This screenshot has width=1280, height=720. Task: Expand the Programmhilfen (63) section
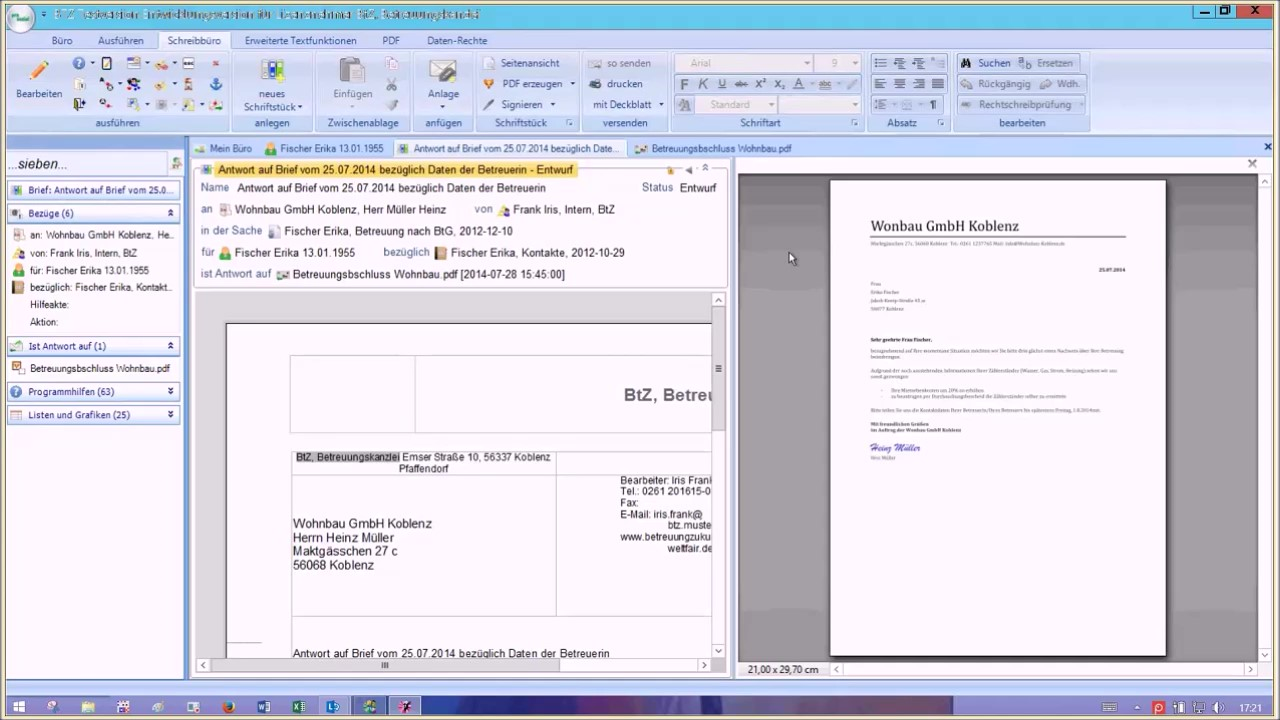[170, 392]
